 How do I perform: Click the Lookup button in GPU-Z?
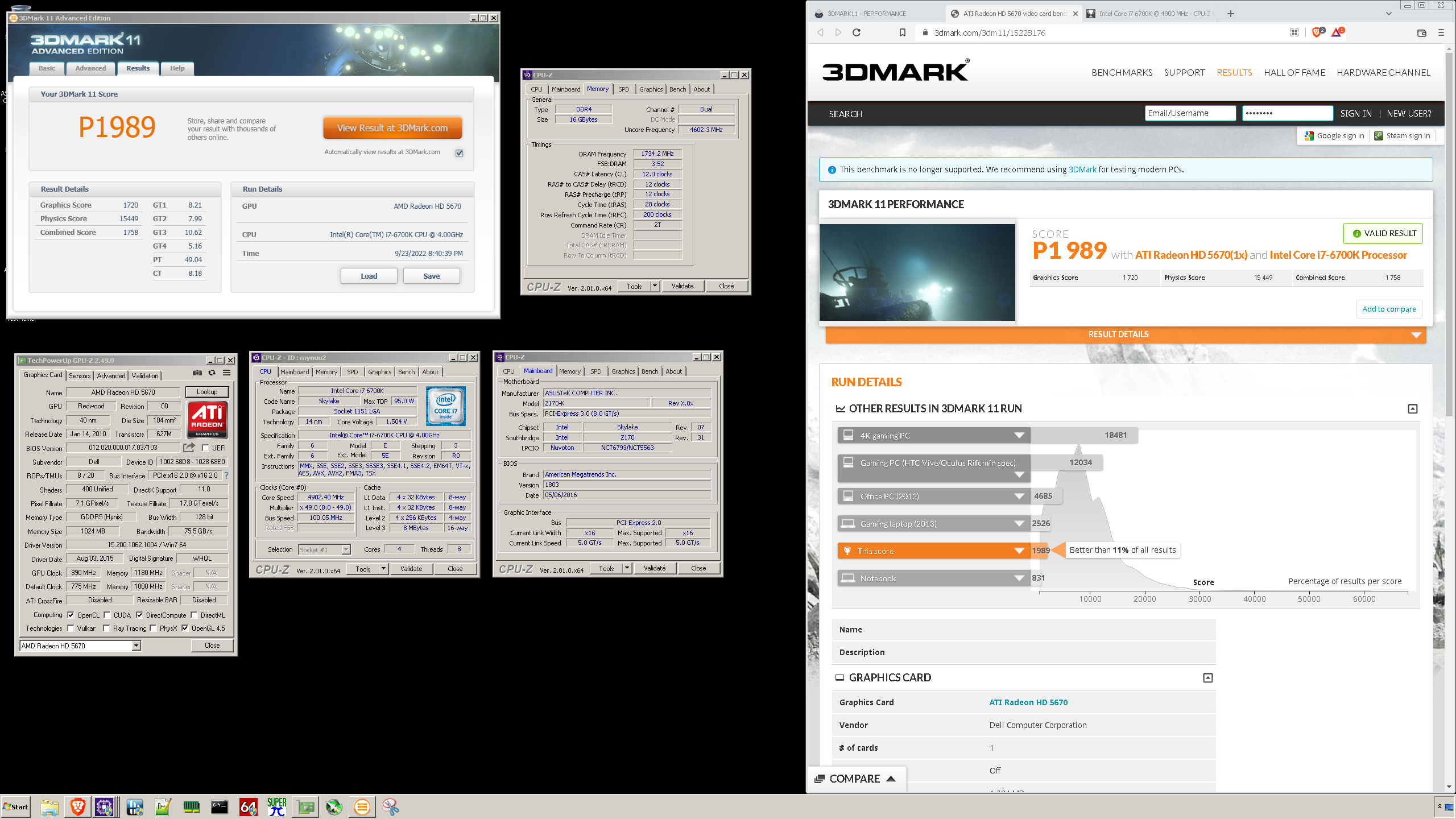point(207,392)
